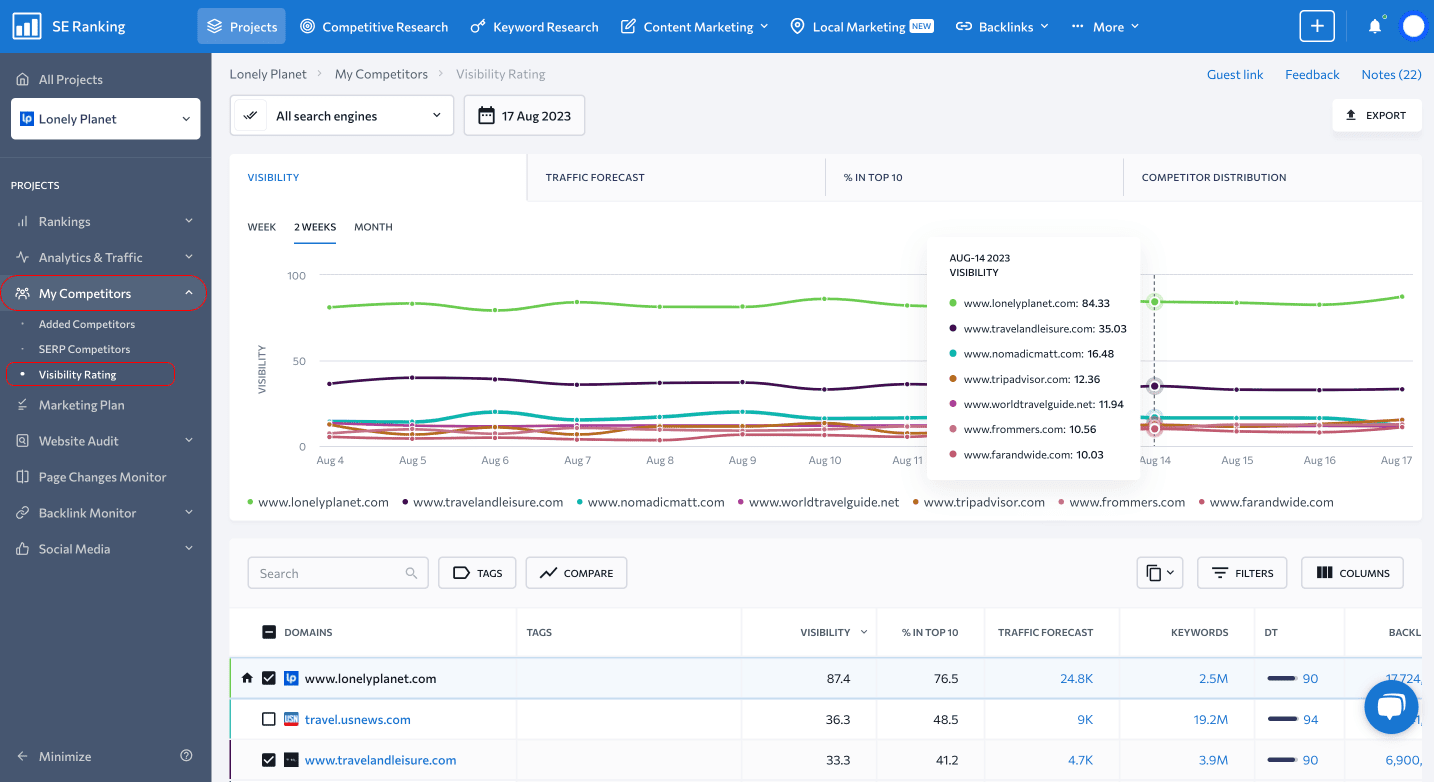1434x782 pixels.
Task: Click the domain search input field
Action: [x=338, y=573]
